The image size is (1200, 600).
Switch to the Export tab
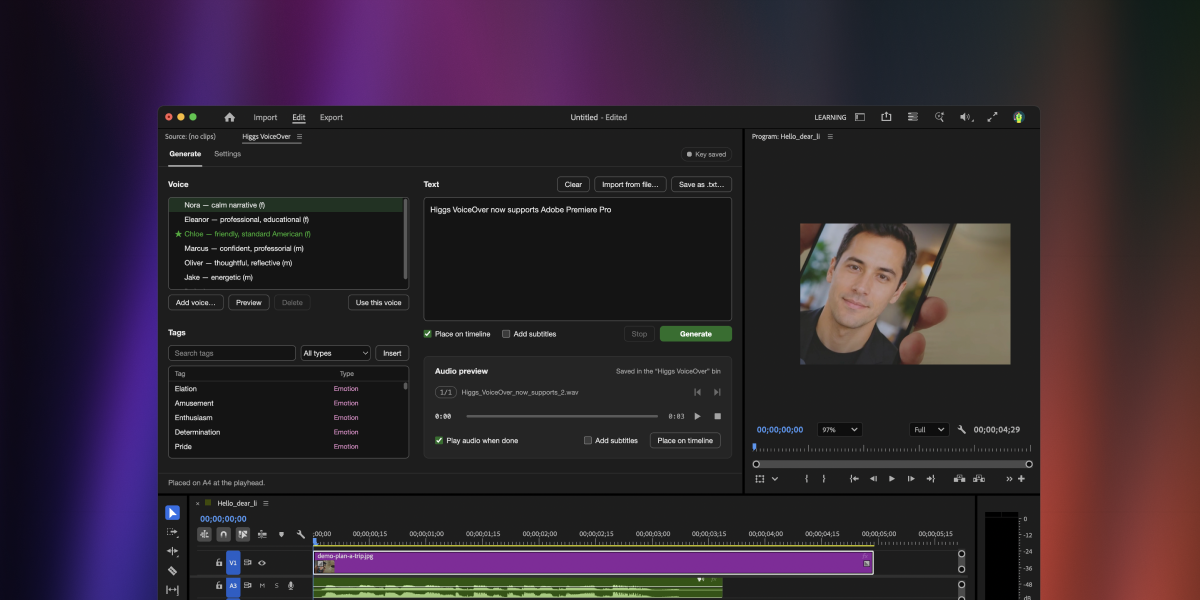[331, 117]
